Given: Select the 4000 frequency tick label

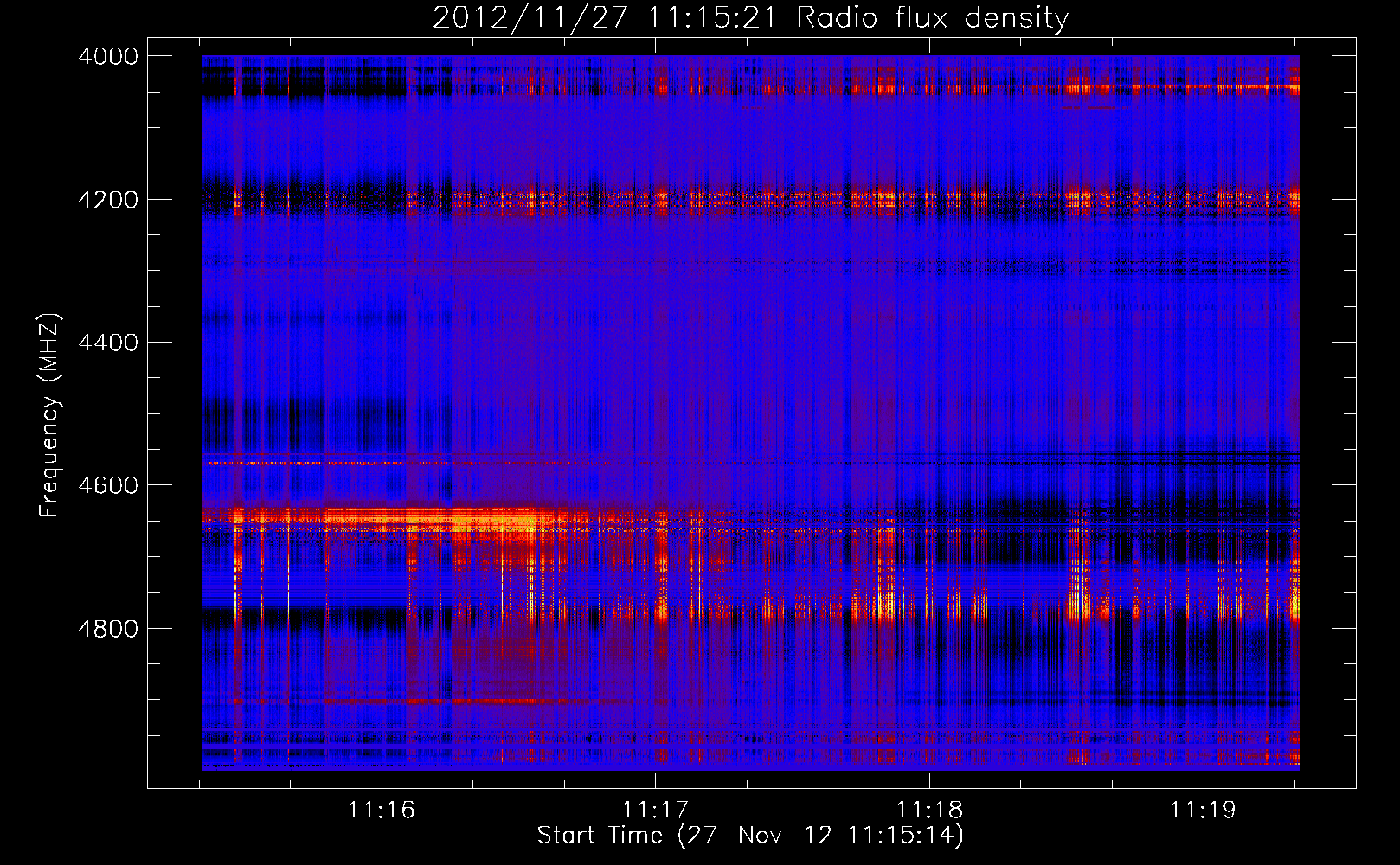Looking at the screenshot, I should point(107,56).
